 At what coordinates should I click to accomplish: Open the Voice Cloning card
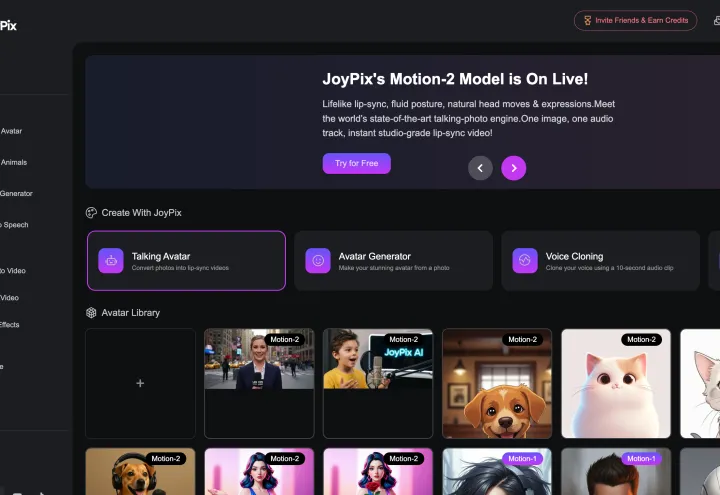600,260
